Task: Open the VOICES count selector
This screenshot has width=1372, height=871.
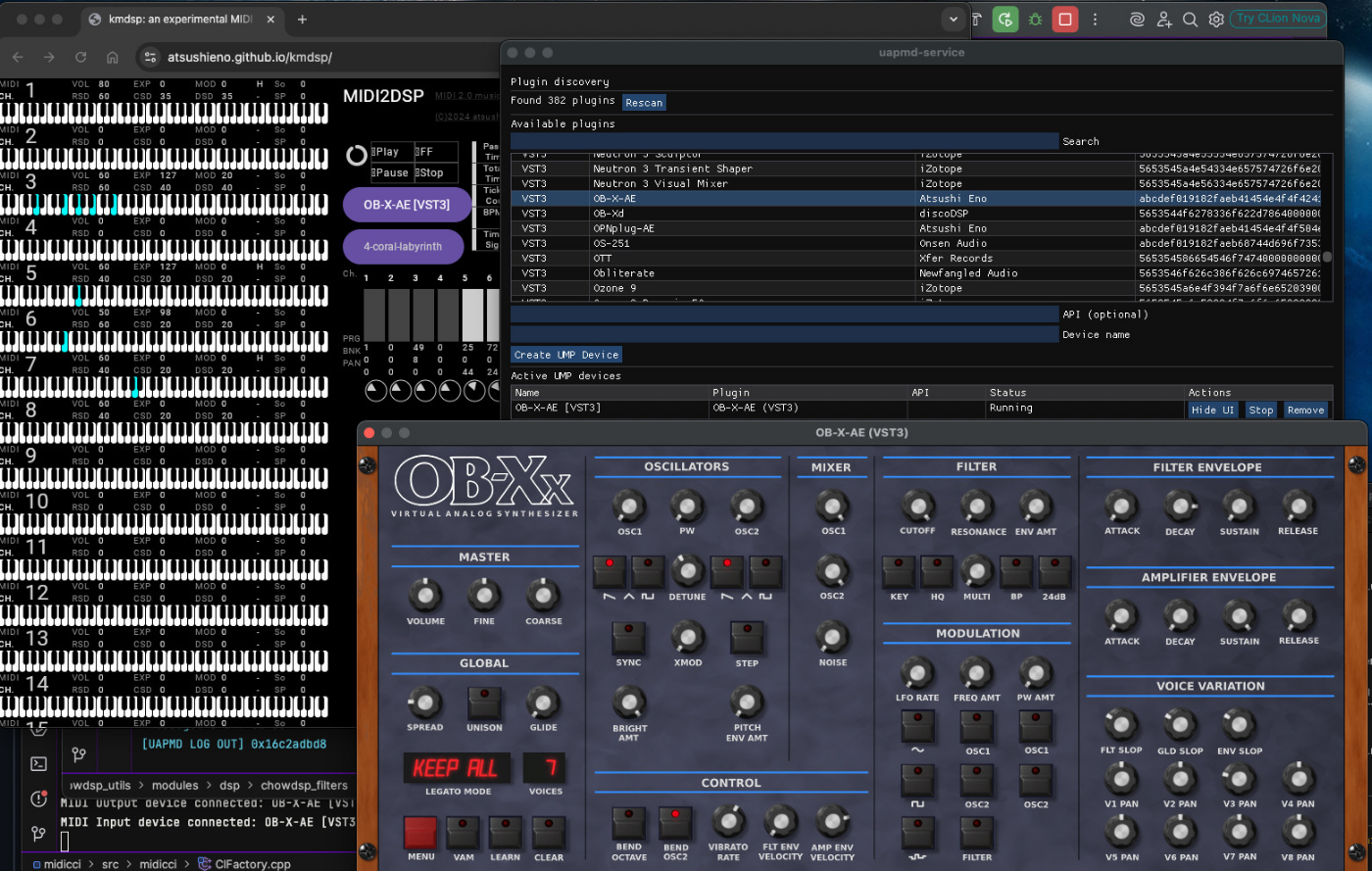Action: point(545,768)
